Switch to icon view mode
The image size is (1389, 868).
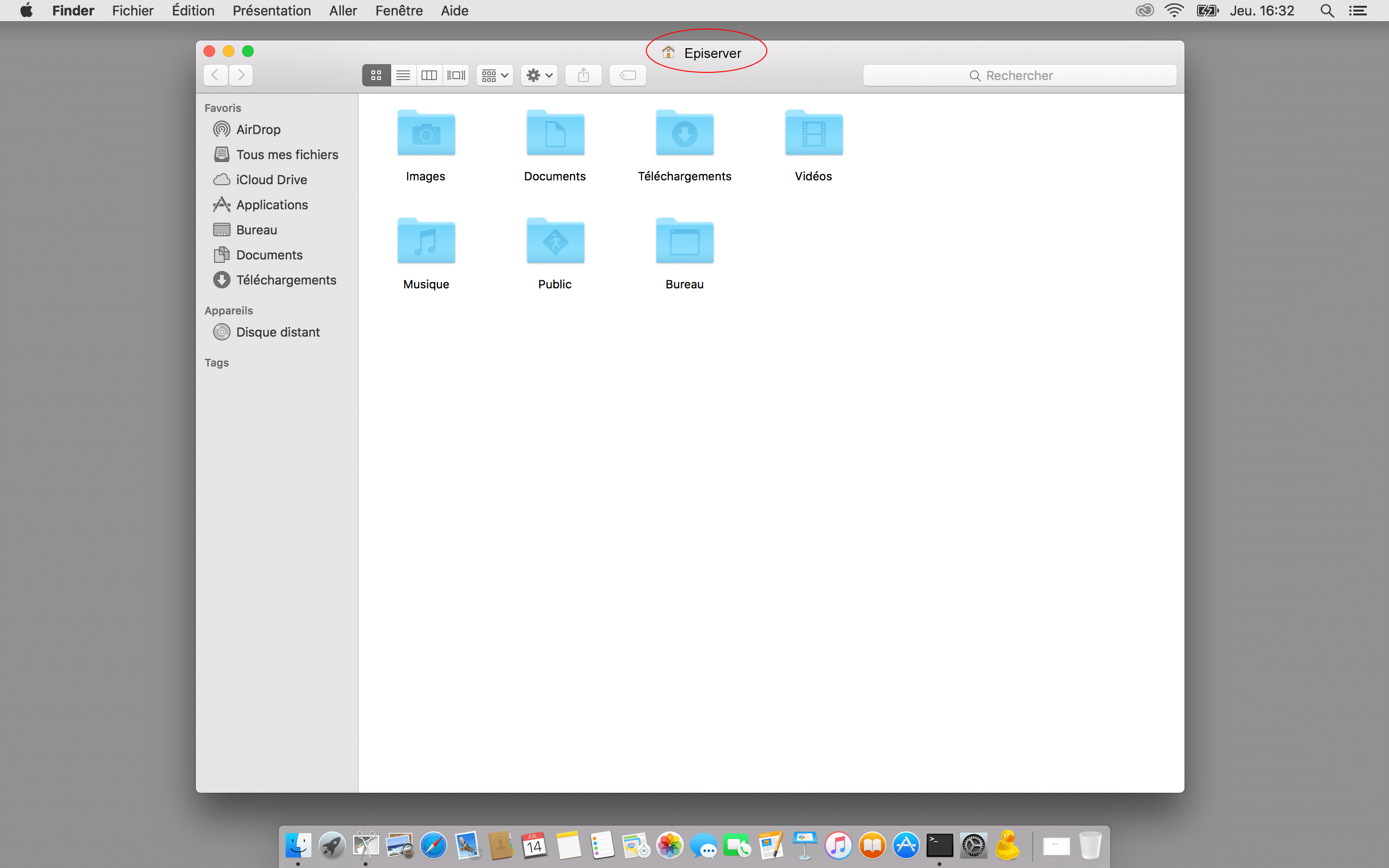[377, 75]
